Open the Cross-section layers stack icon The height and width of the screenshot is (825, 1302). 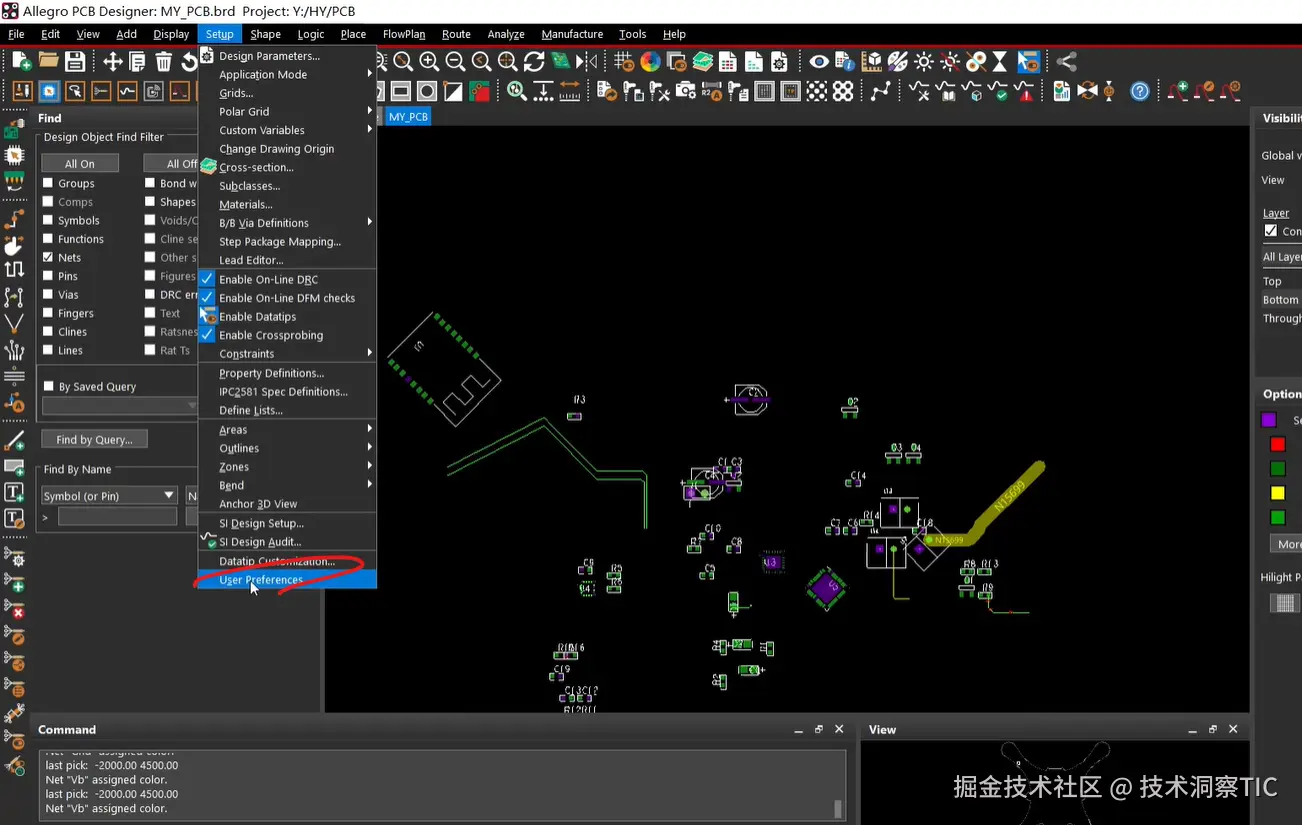[702, 62]
